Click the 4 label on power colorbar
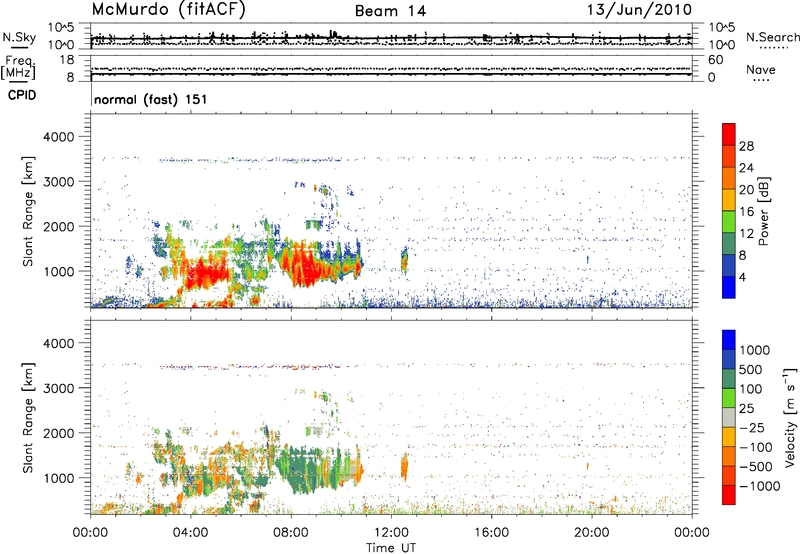Screen dimensions: 800x554 click(x=742, y=277)
